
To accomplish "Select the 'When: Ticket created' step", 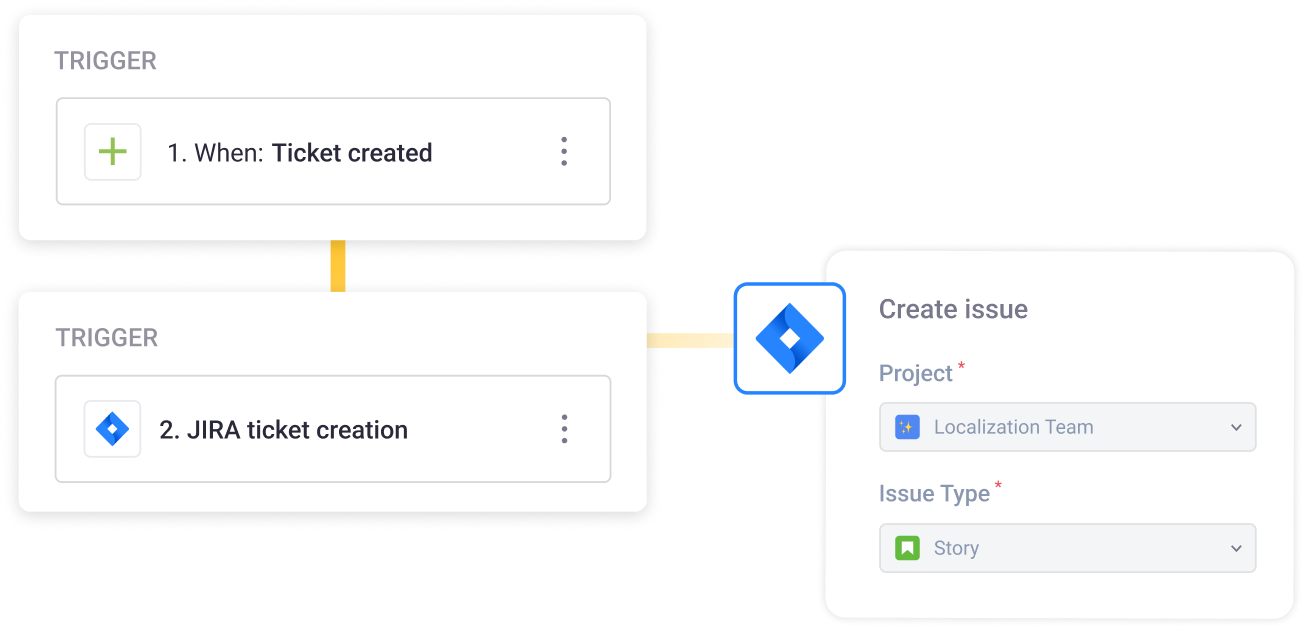I will [333, 152].
